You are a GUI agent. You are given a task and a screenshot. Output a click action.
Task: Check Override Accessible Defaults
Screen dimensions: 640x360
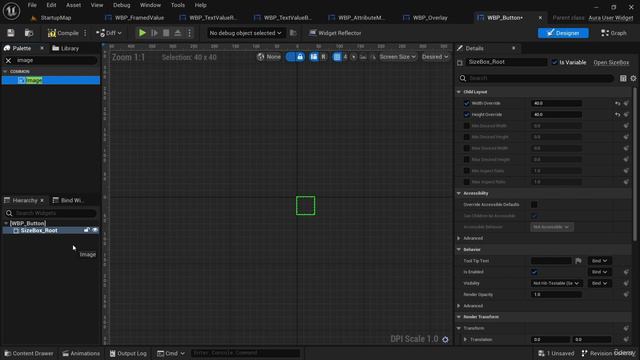pos(534,204)
